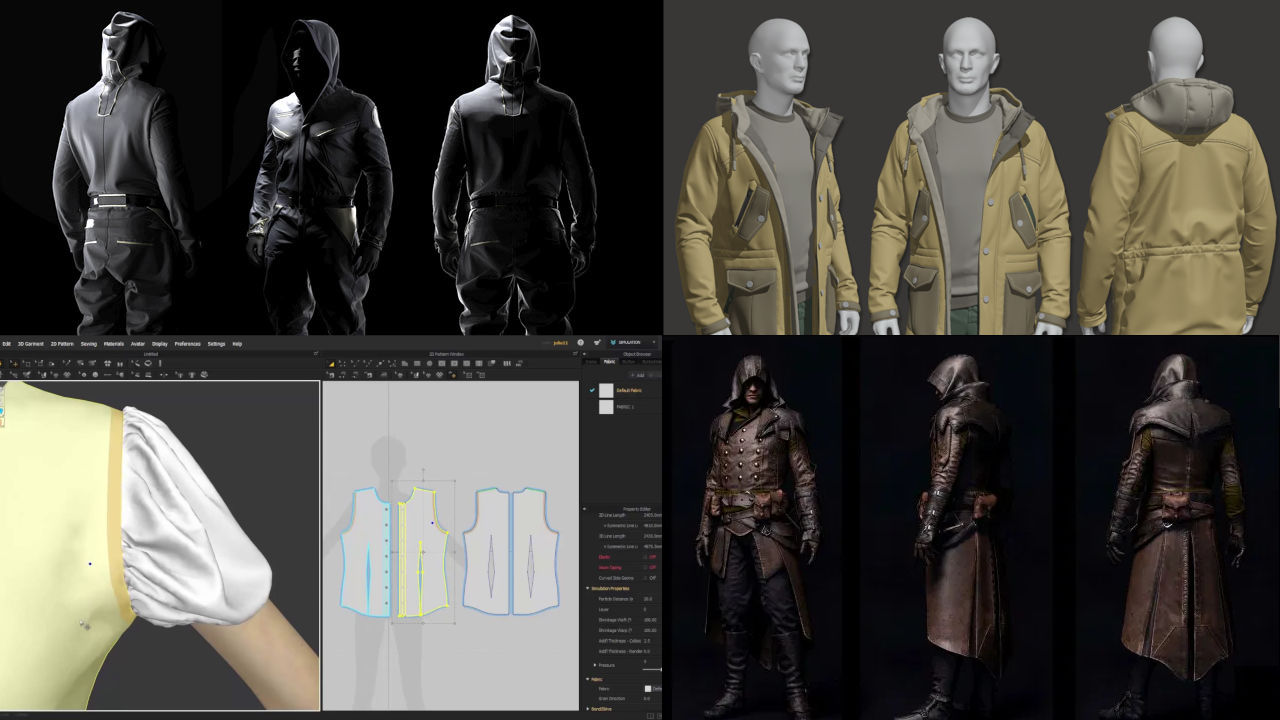The width and height of the screenshot is (1280, 720).
Task: Expand the Bond/Skive section
Action: (587, 709)
